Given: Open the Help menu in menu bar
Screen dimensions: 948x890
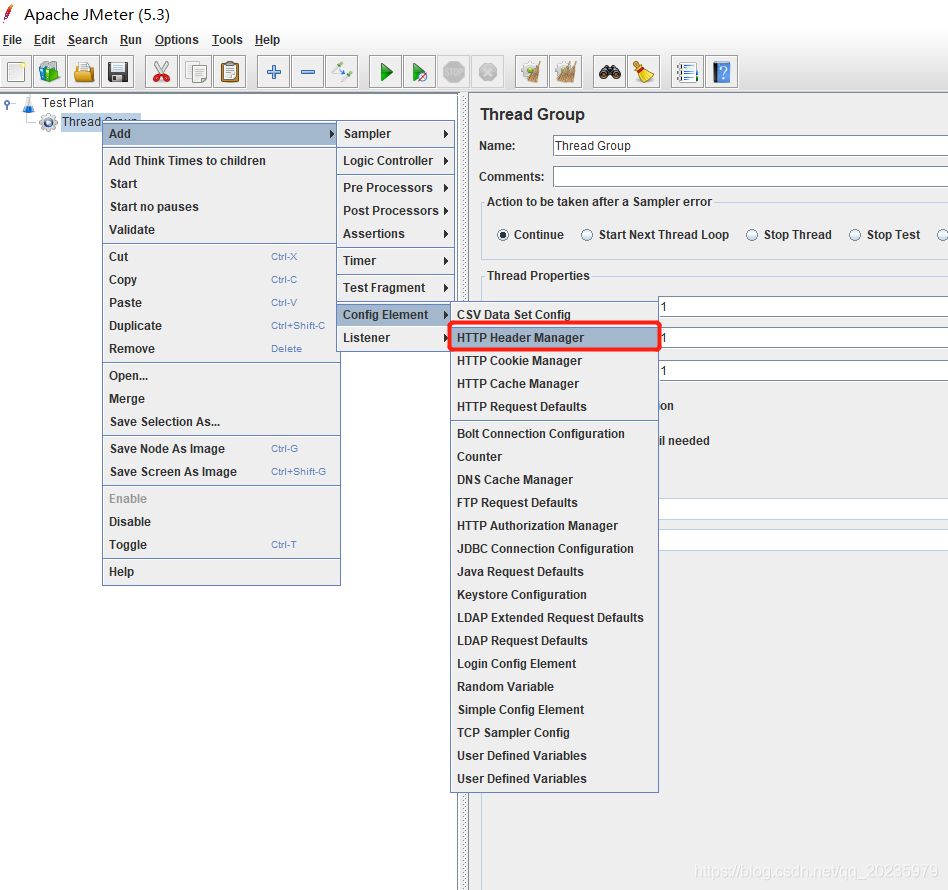Looking at the screenshot, I should click(x=267, y=40).
